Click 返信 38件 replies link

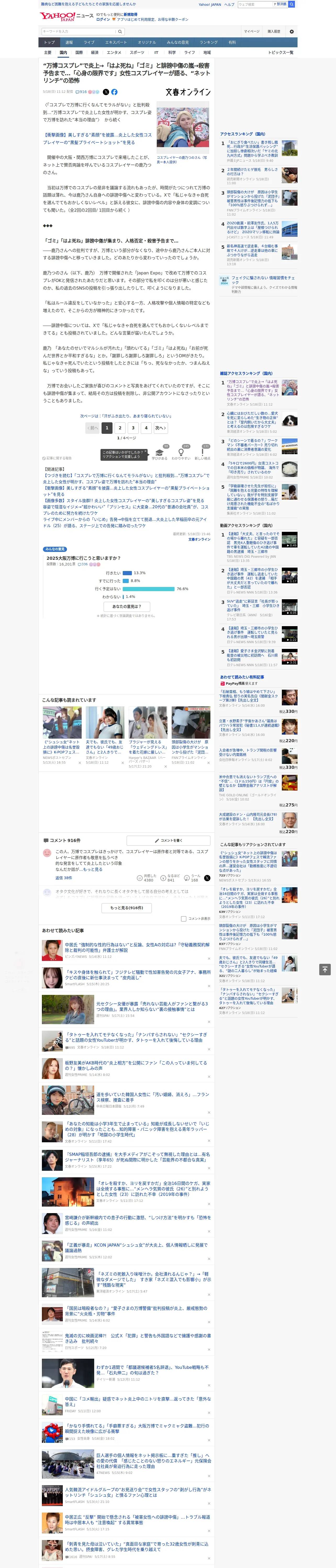(x=63, y=878)
